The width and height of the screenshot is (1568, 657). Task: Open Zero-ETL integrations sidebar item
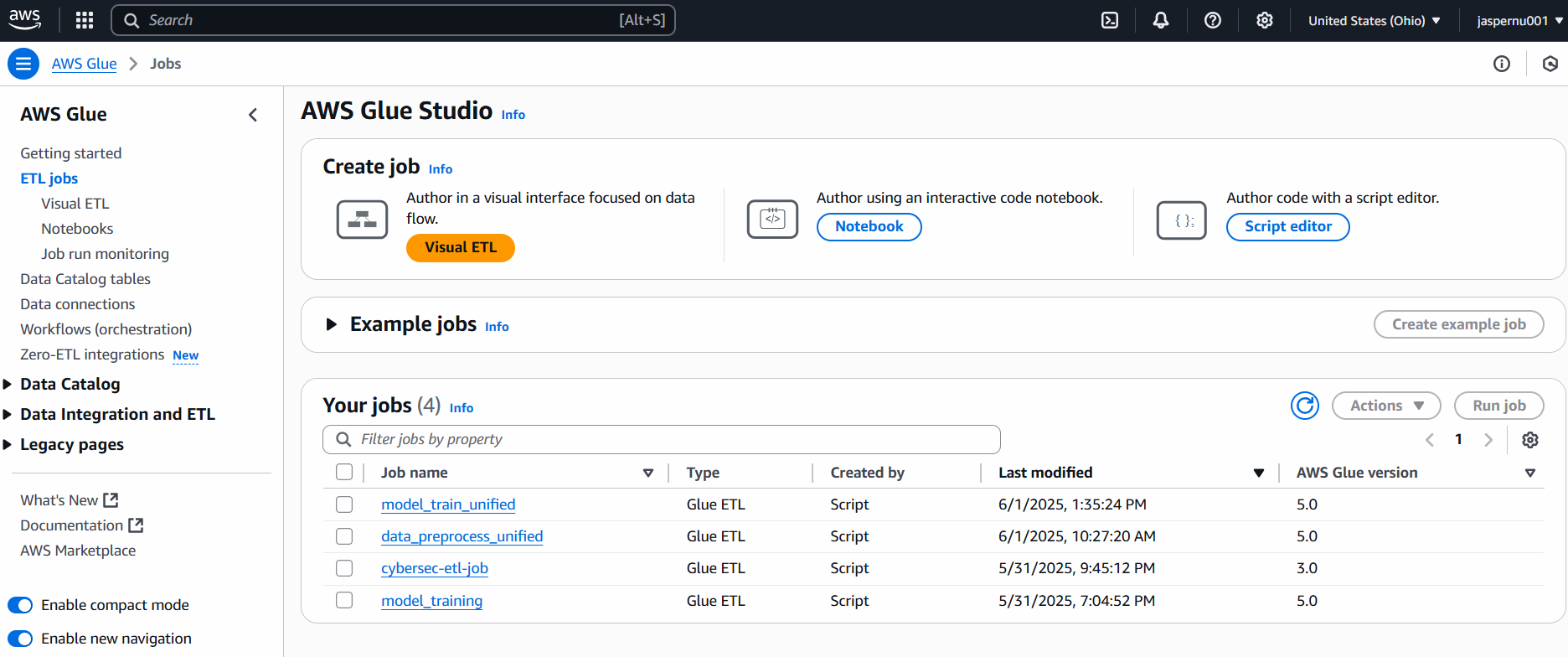point(92,354)
